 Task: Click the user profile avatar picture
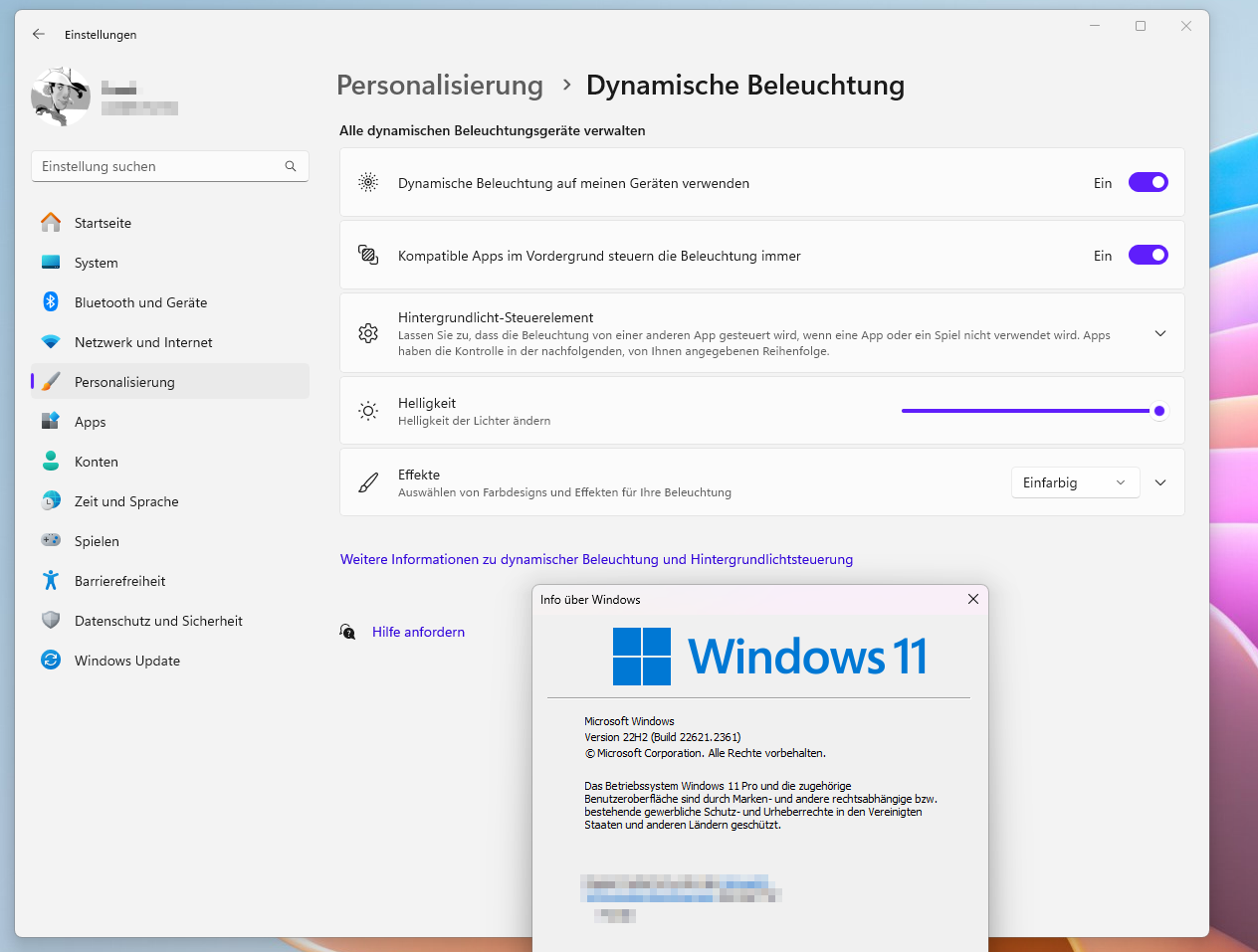click(x=61, y=96)
